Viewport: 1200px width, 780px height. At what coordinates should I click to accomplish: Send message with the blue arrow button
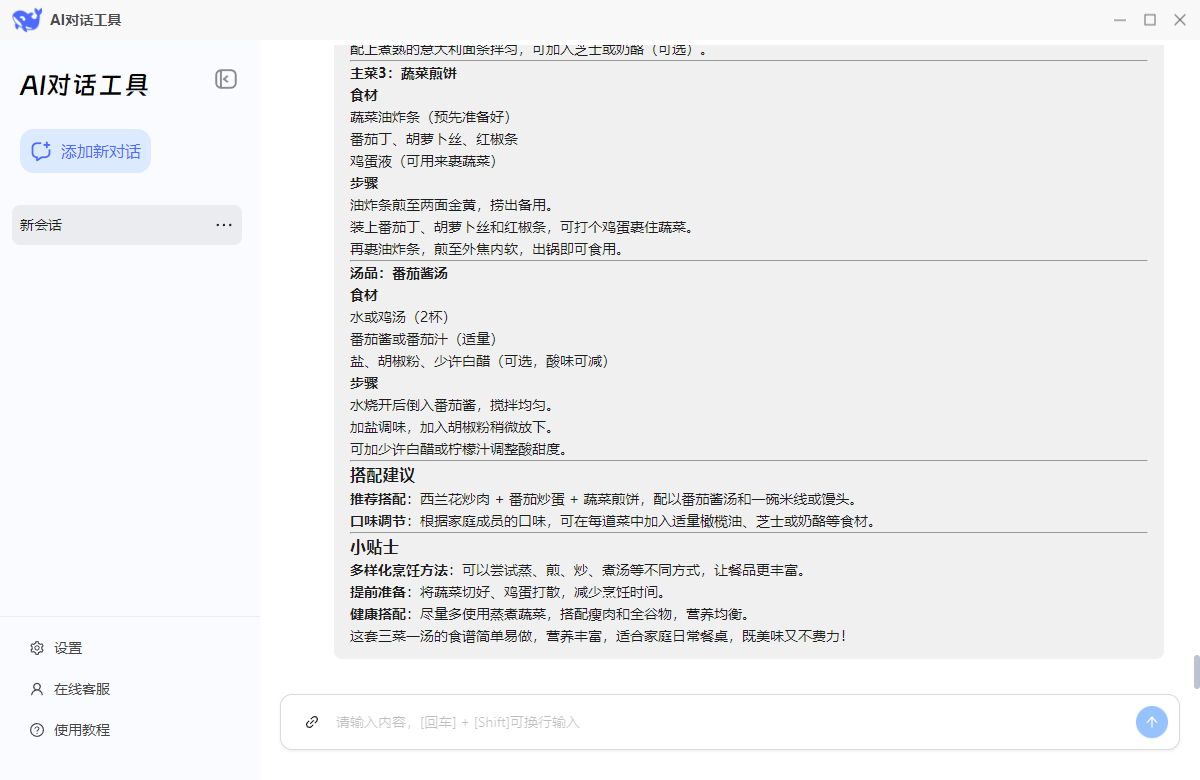(1152, 722)
